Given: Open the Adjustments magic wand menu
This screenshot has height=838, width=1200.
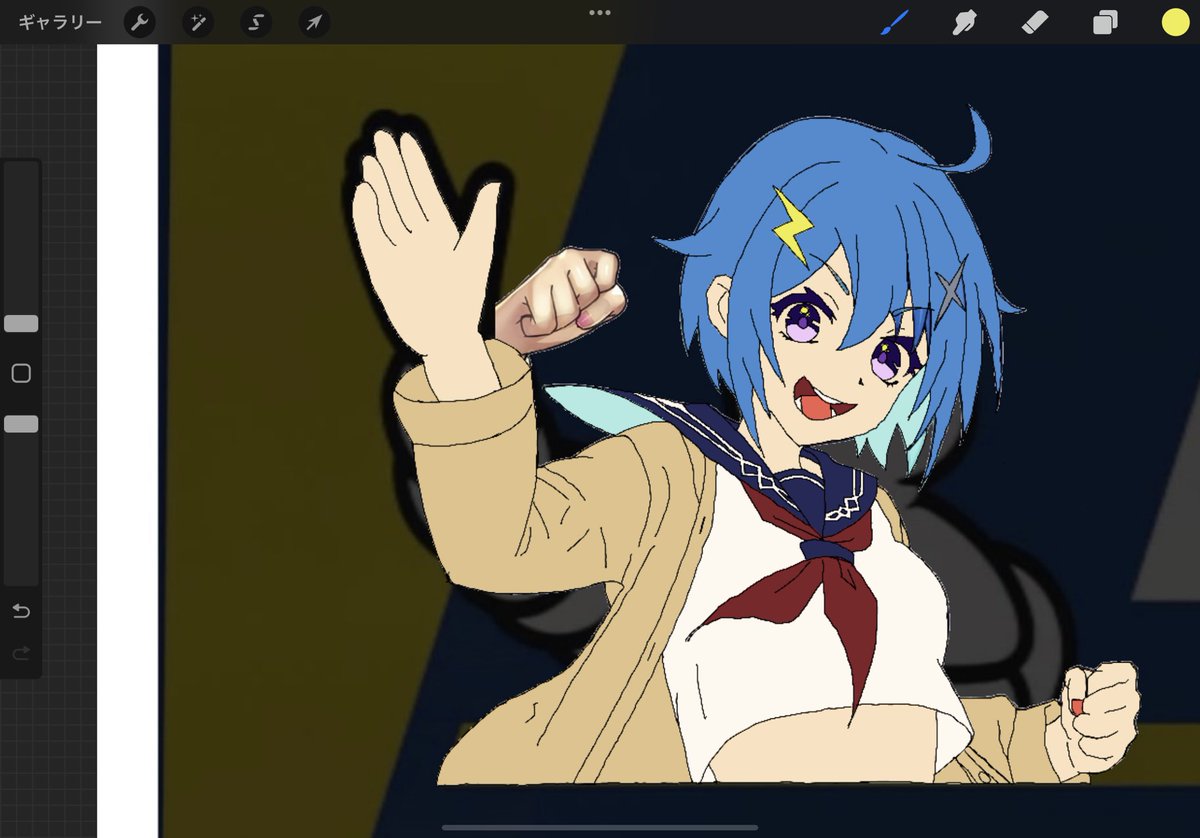Looking at the screenshot, I should [197, 22].
